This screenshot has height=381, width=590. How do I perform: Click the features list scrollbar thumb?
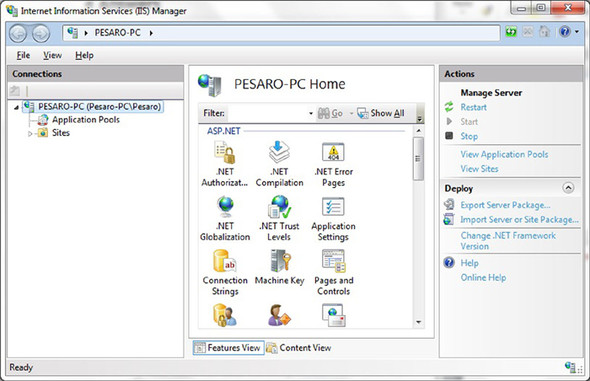point(418,158)
